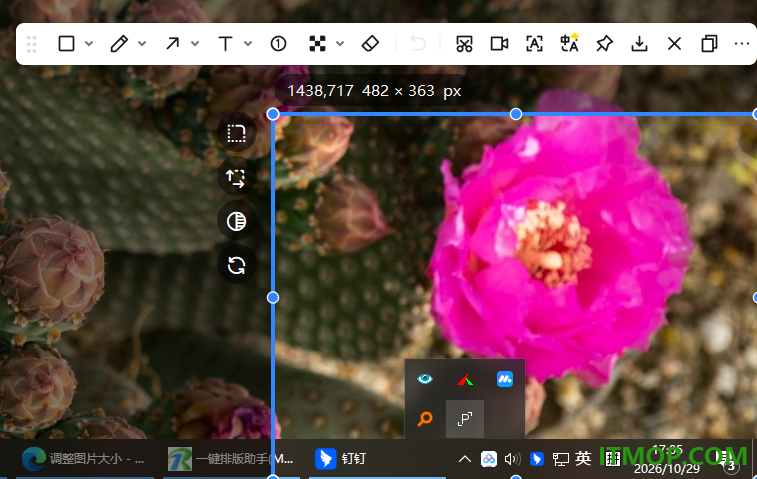Image resolution: width=757 pixels, height=479 pixels.
Task: Translate the captured screenshot text
Action: 569,42
